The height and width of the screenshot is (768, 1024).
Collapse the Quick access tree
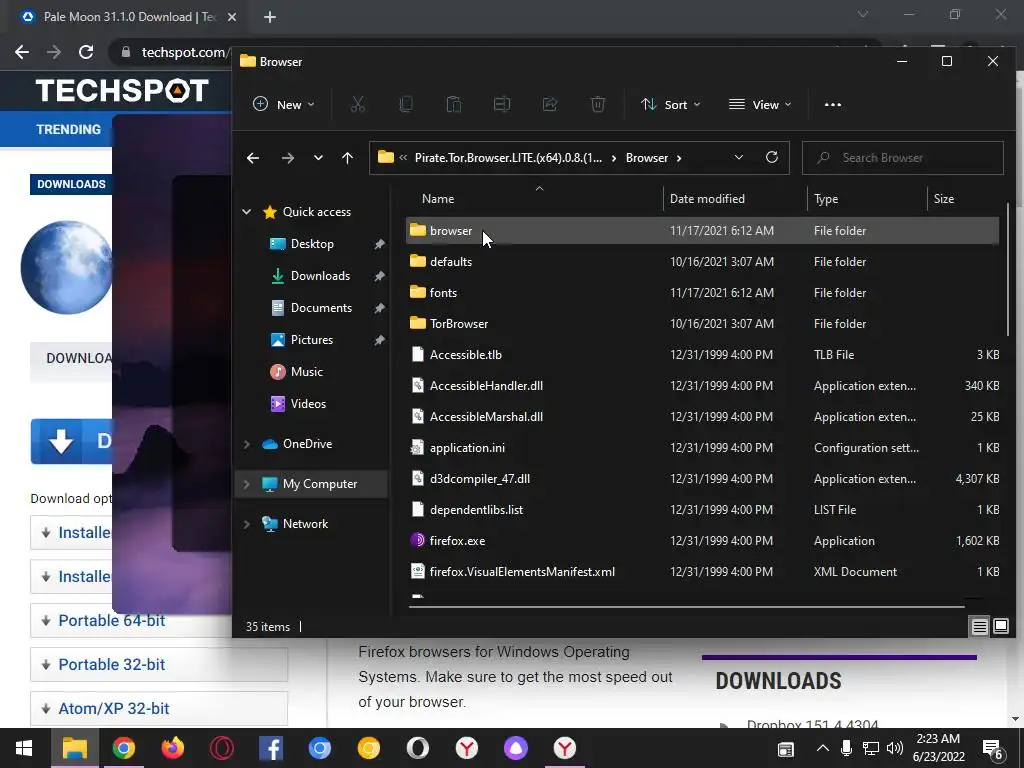[x=247, y=212]
